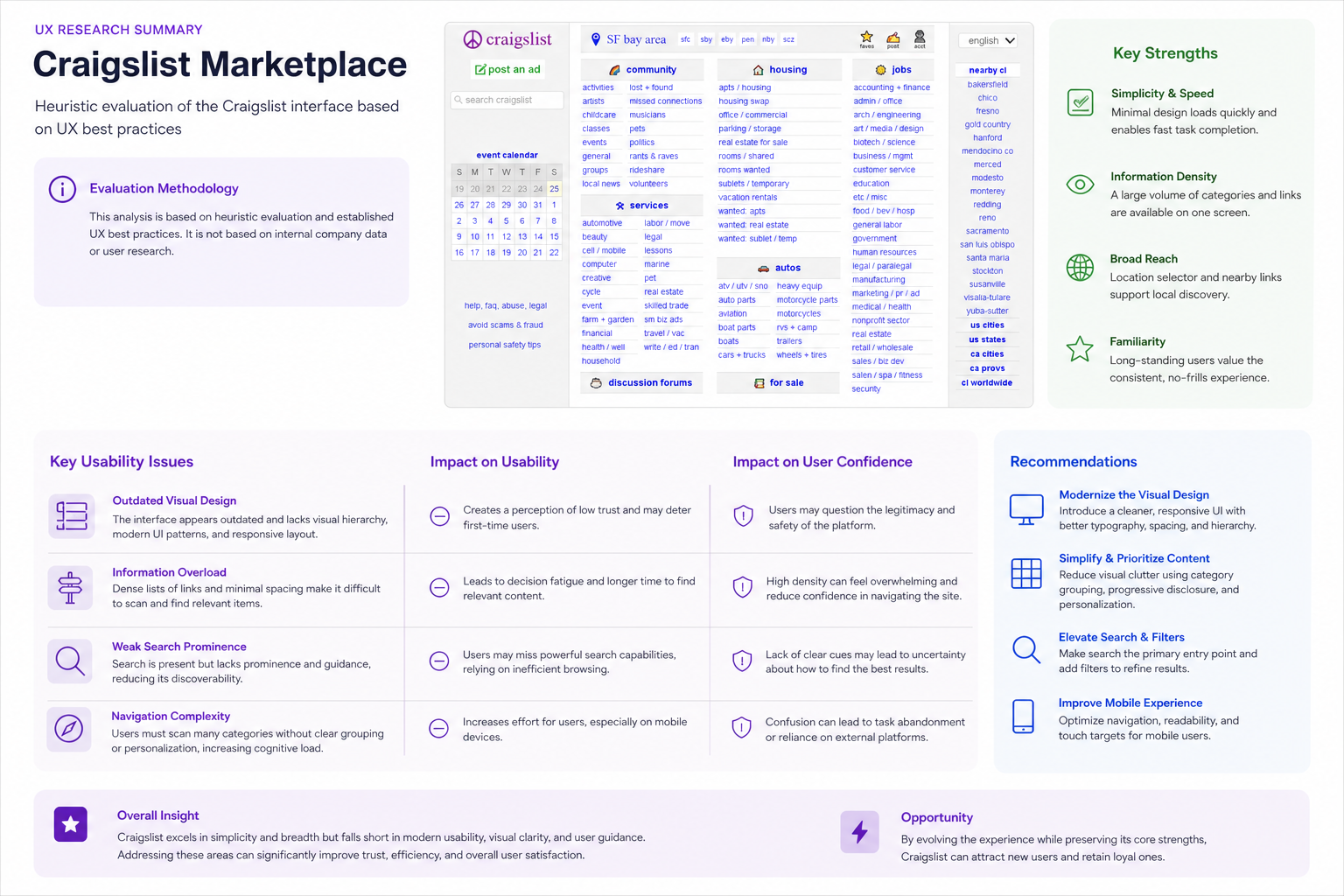1344x896 pixels.
Task: Select the pen area tab
Action: 747,39
